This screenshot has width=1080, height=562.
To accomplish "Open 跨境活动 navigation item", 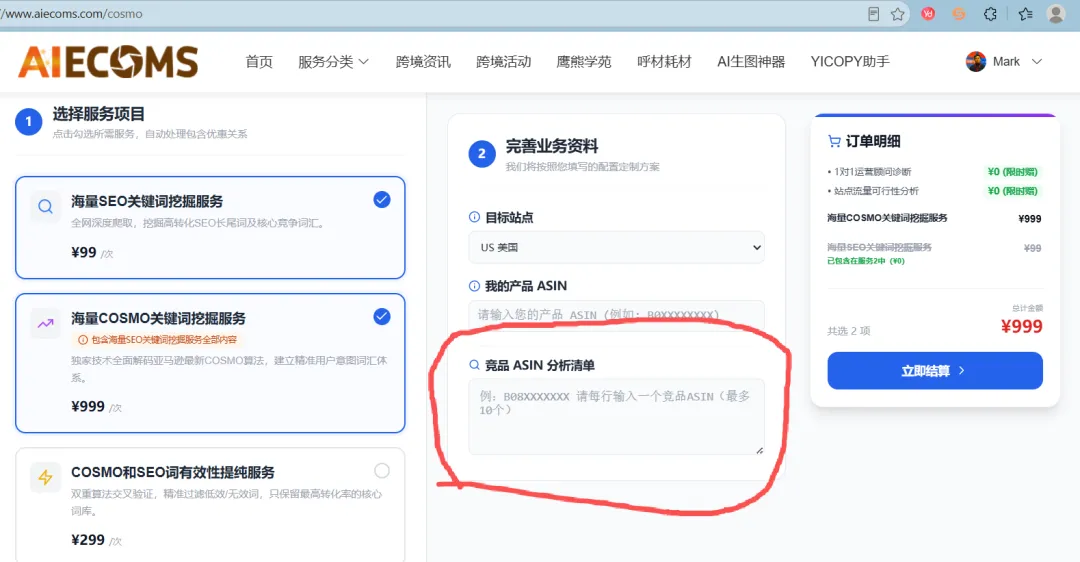I will pyautogui.click(x=503, y=61).
